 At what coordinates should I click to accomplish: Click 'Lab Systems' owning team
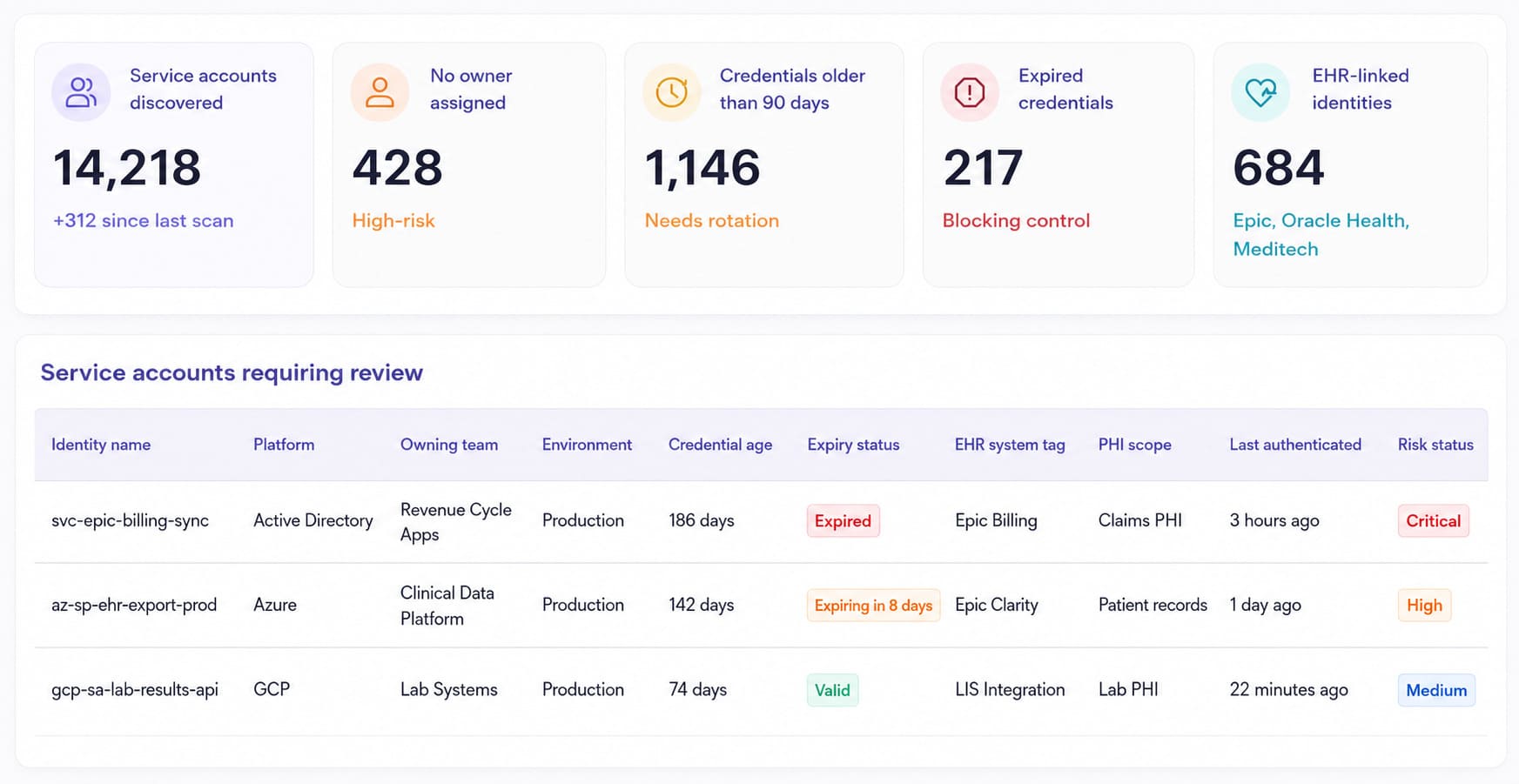coord(449,689)
